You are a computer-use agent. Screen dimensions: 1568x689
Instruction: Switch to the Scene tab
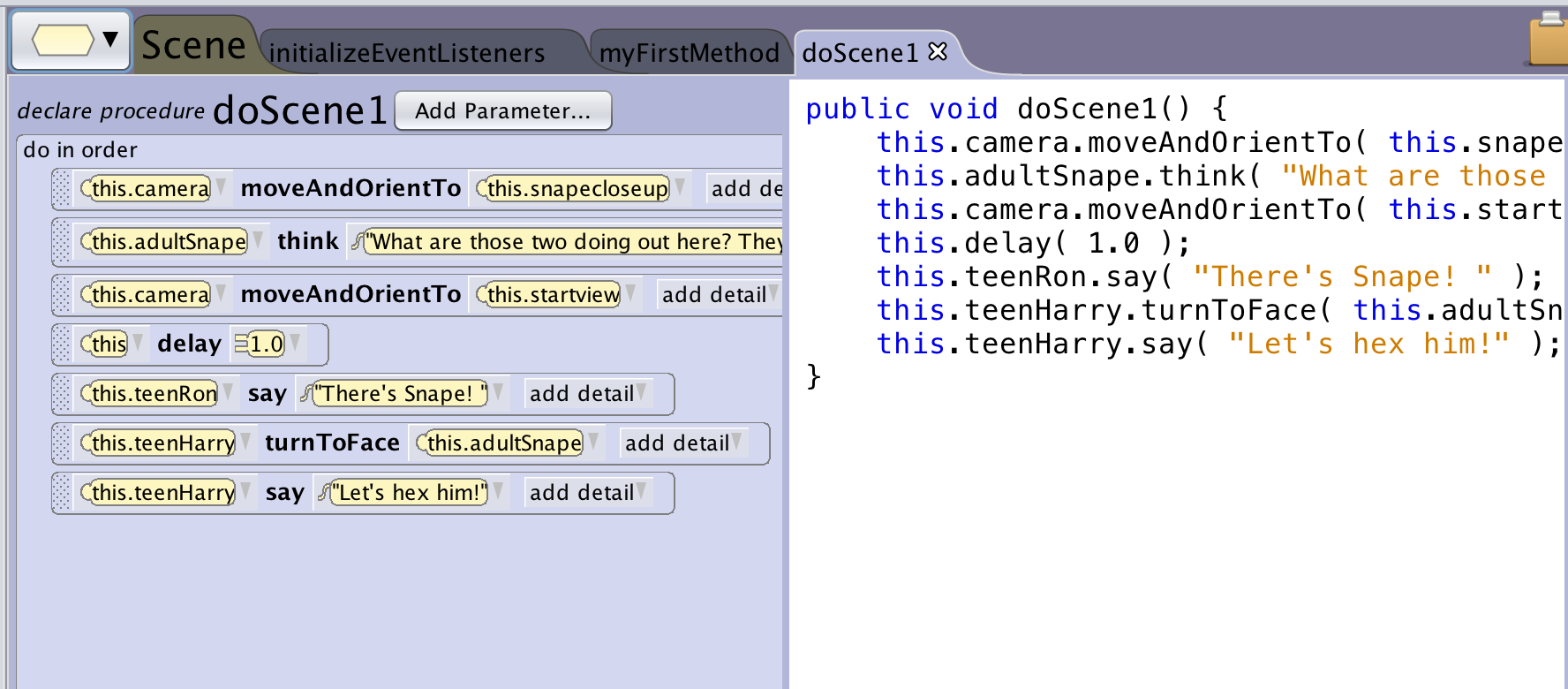pyautogui.click(x=194, y=45)
